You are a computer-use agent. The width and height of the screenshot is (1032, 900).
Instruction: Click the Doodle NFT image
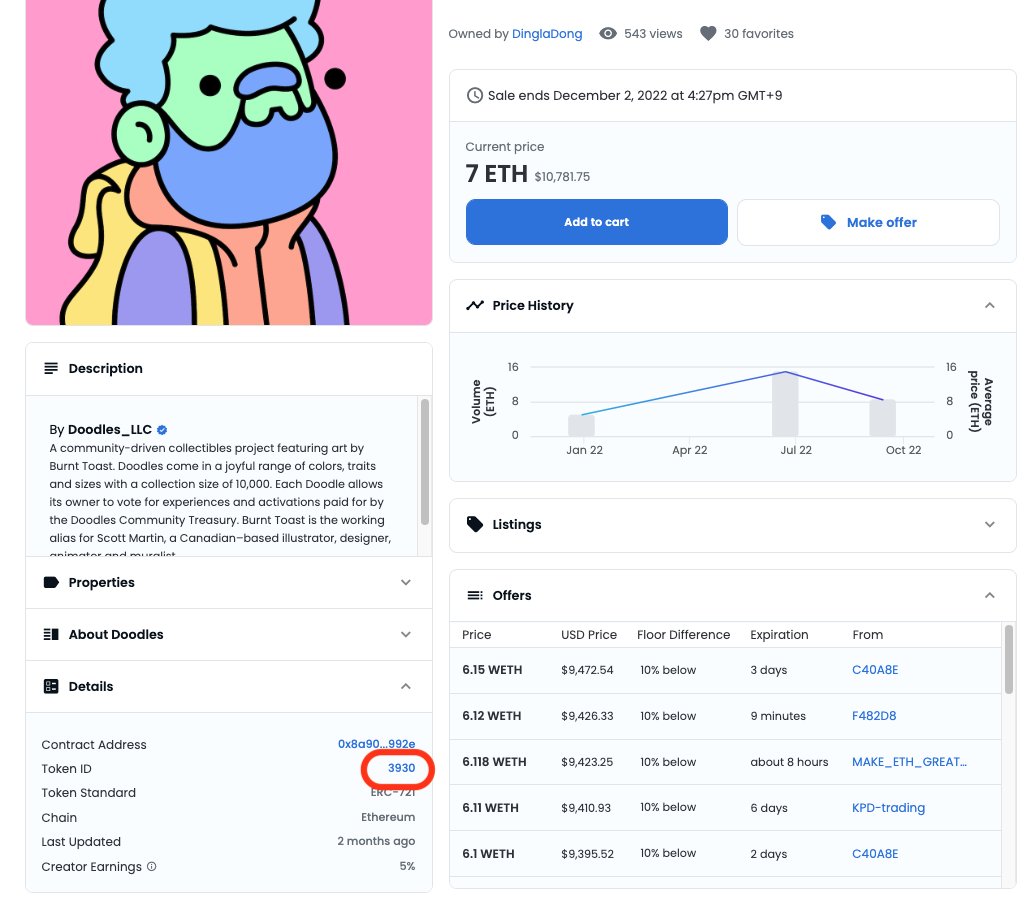click(229, 162)
